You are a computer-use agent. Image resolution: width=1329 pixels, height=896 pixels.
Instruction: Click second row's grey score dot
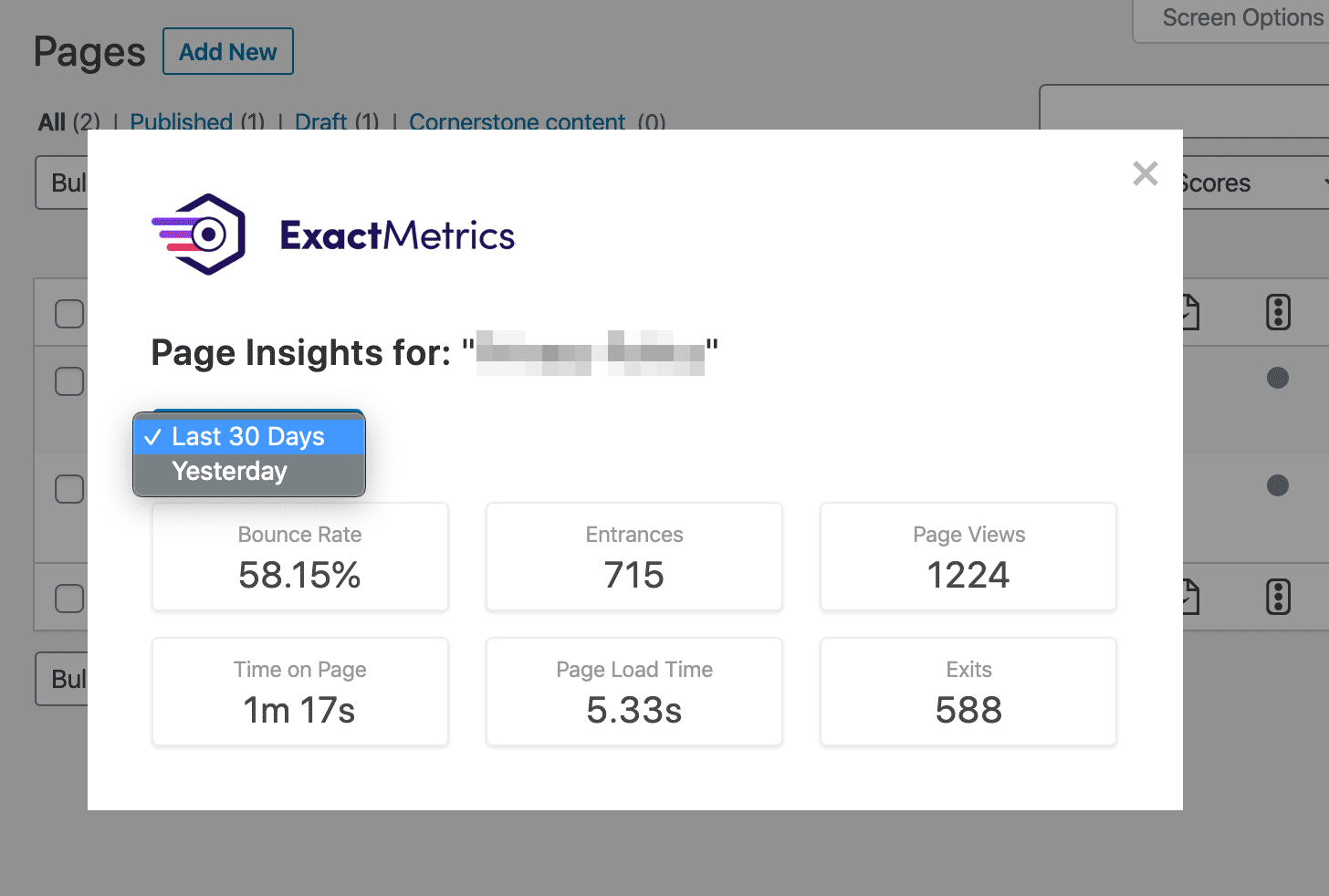point(1278,485)
